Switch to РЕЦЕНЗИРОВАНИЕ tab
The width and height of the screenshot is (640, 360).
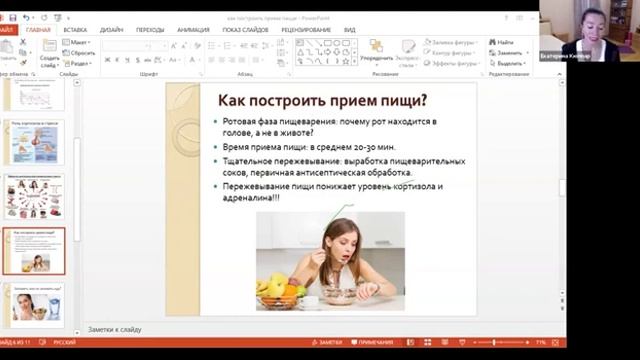(x=306, y=30)
